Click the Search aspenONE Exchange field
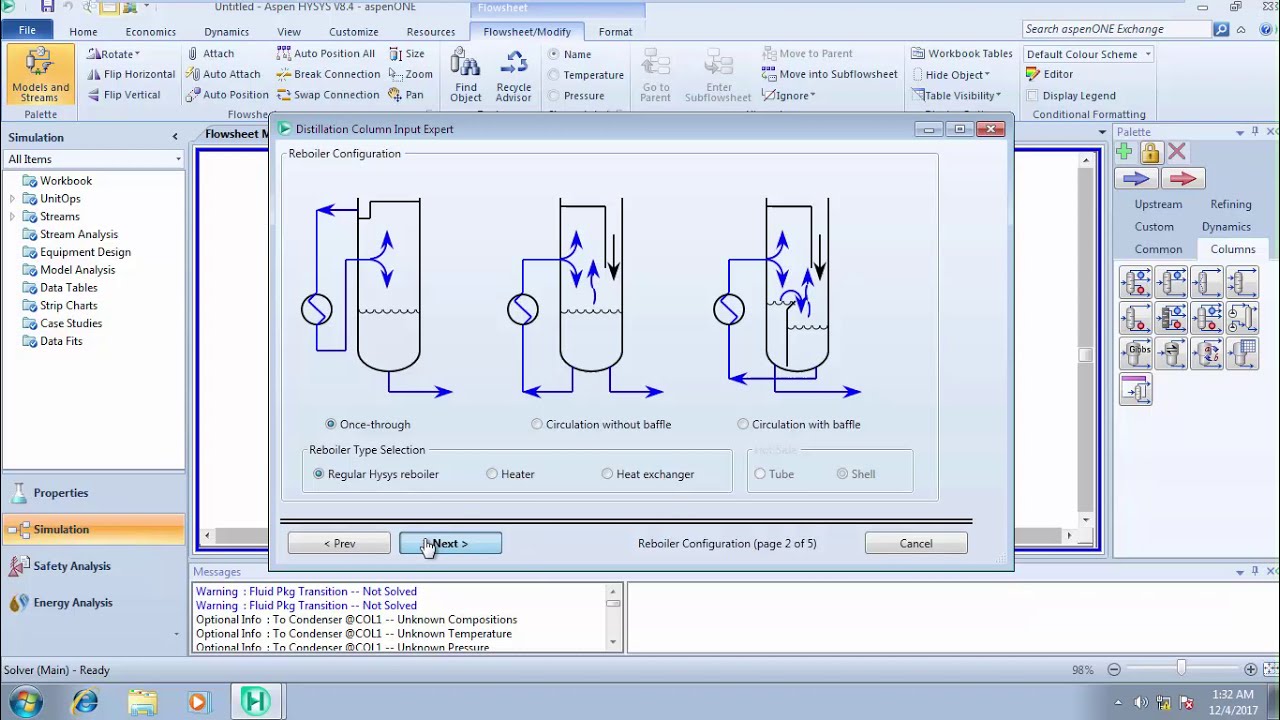The width and height of the screenshot is (1280, 720). pos(1116,29)
